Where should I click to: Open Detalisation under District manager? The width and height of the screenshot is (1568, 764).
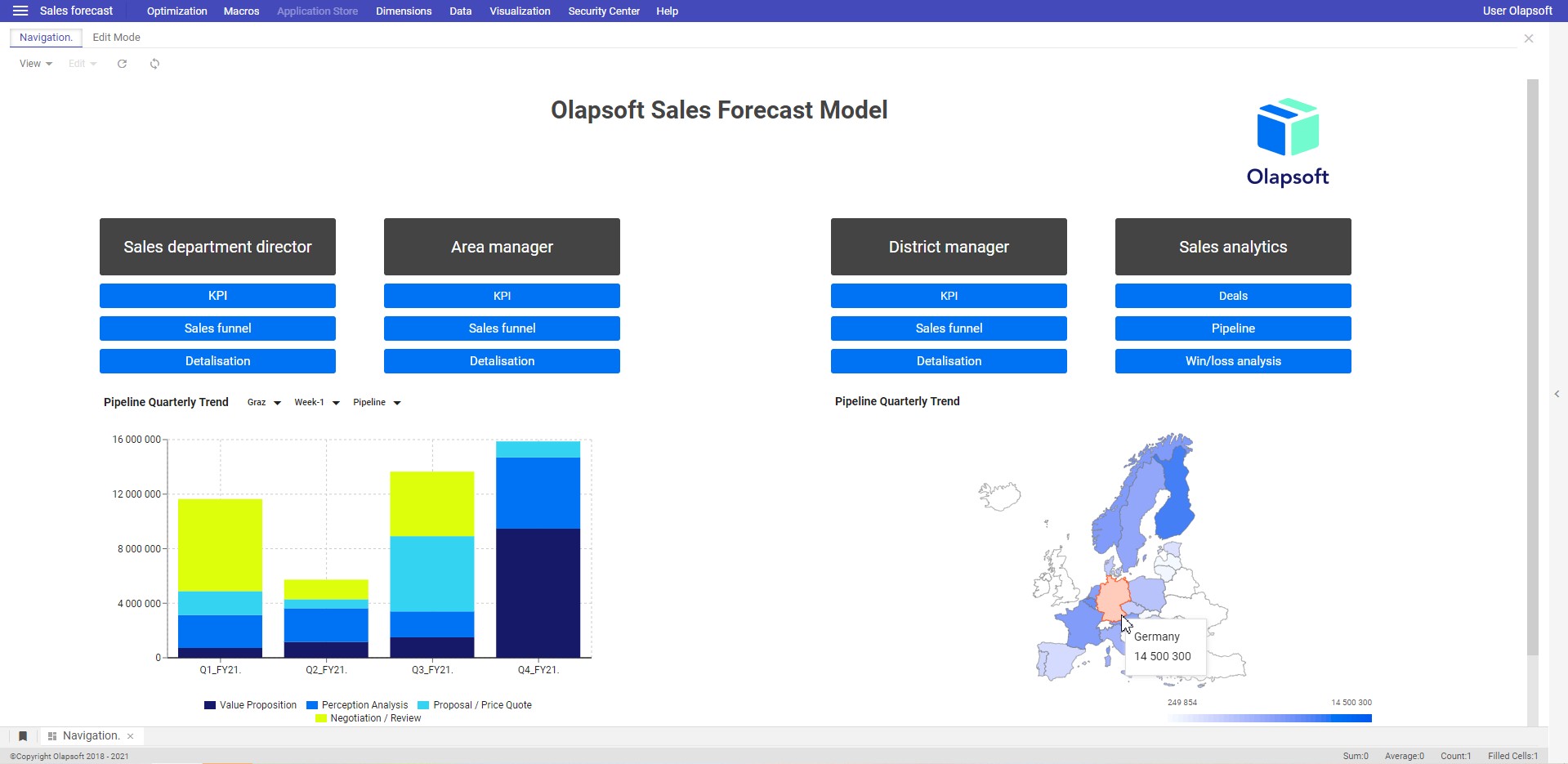pyautogui.click(x=949, y=361)
